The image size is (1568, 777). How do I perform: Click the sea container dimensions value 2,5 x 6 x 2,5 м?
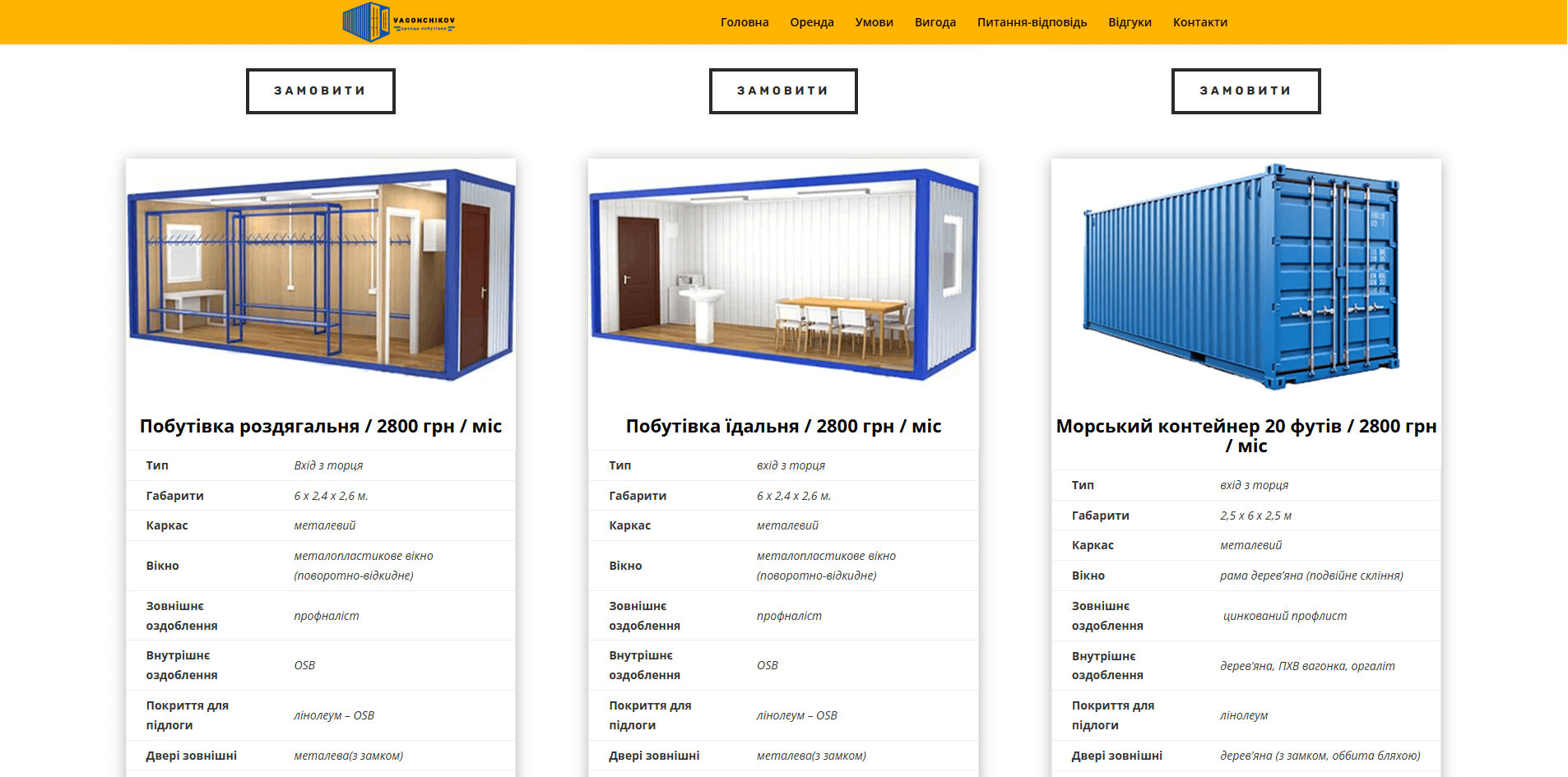click(1255, 516)
